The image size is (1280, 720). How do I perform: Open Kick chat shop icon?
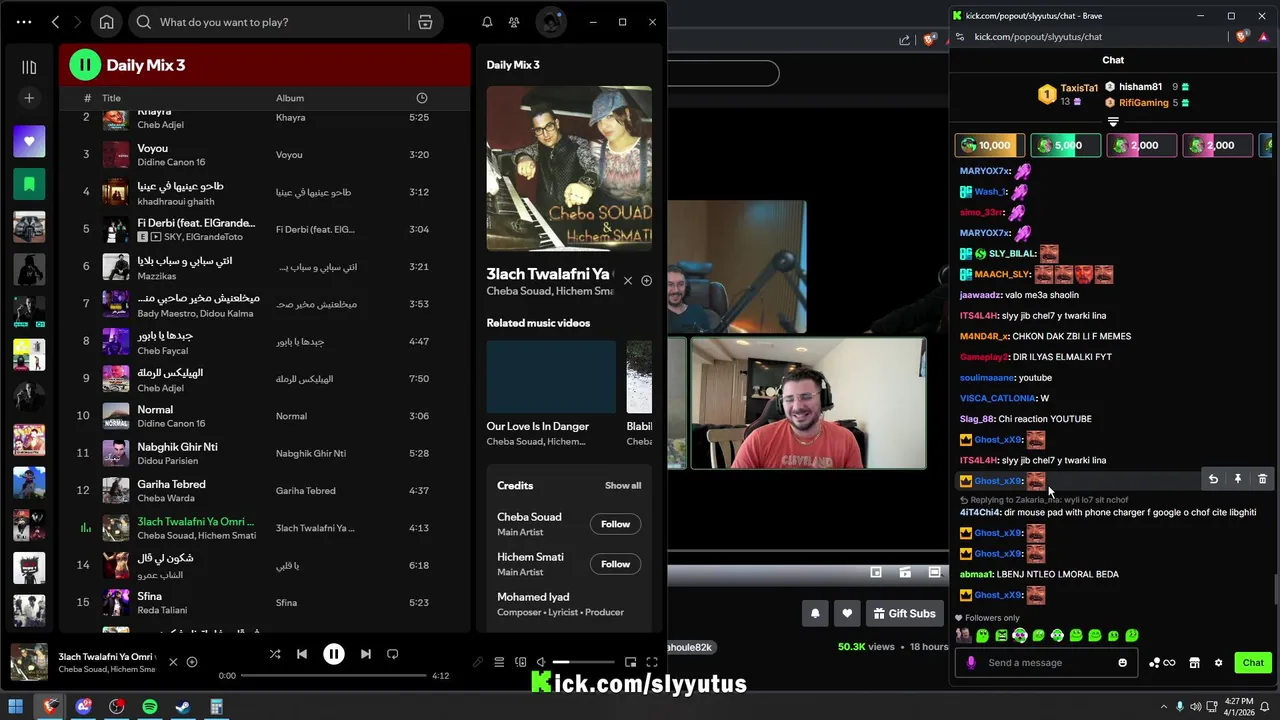[x=1194, y=662]
